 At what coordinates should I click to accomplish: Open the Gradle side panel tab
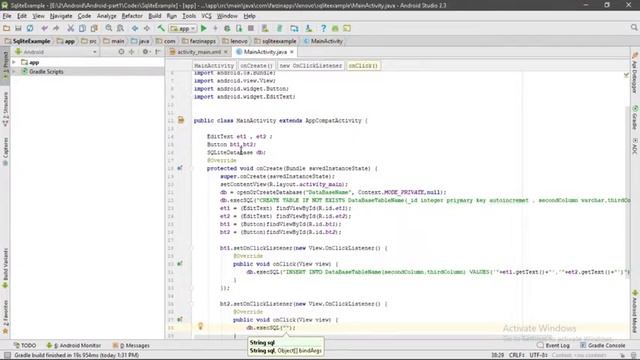[635, 118]
